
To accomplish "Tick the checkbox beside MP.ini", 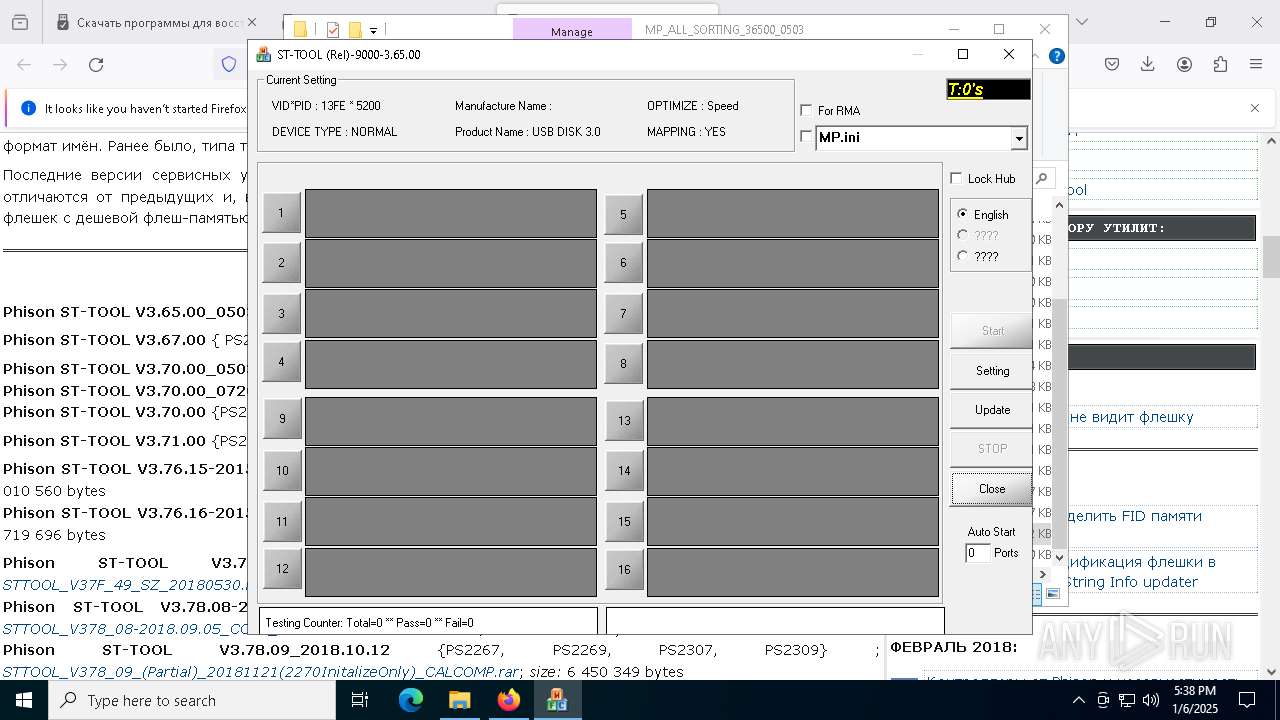I will [806, 137].
